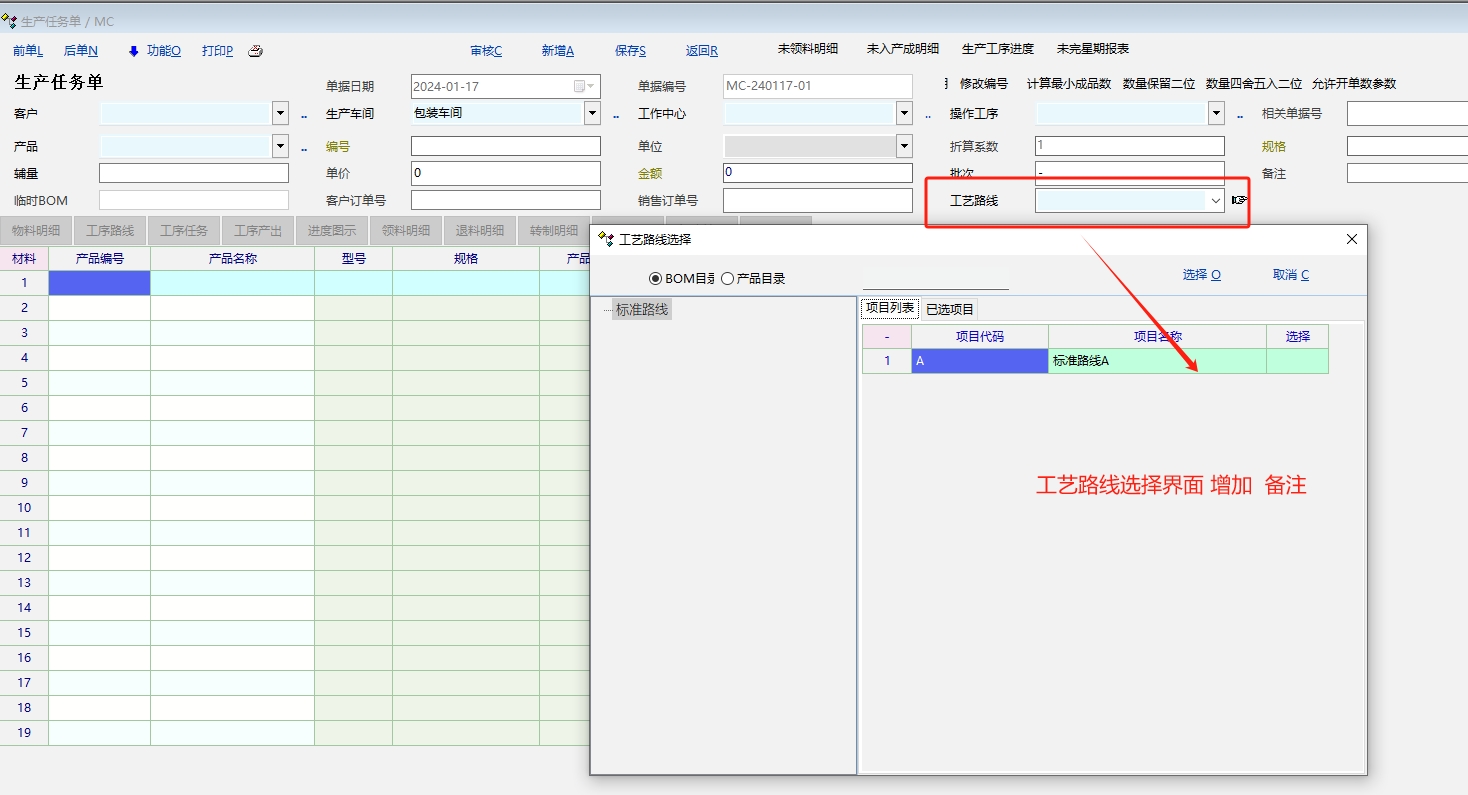
Task: Close the 工艺路线选择 dialog with X
Action: (x=1352, y=239)
